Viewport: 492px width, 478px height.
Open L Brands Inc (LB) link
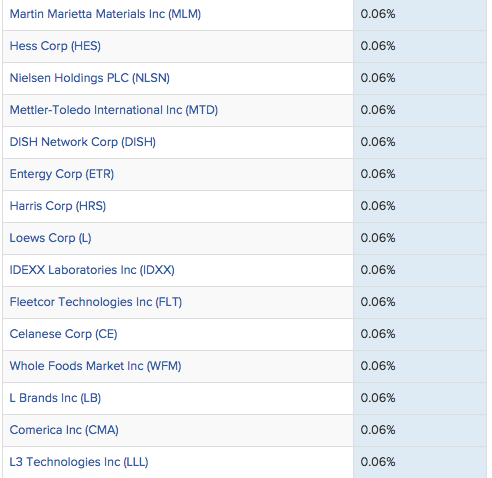click(x=55, y=398)
